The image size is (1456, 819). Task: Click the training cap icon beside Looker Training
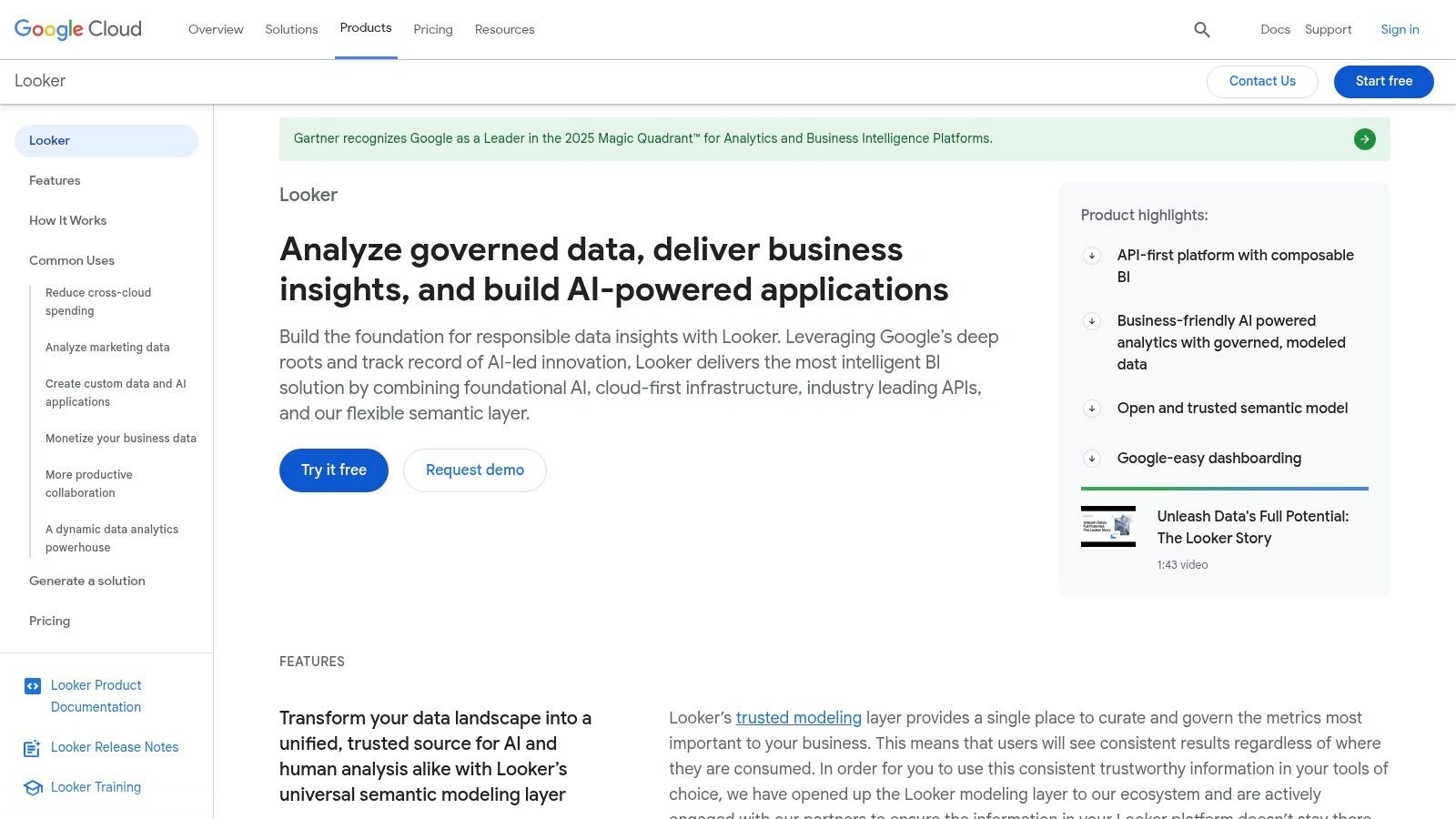[33, 786]
